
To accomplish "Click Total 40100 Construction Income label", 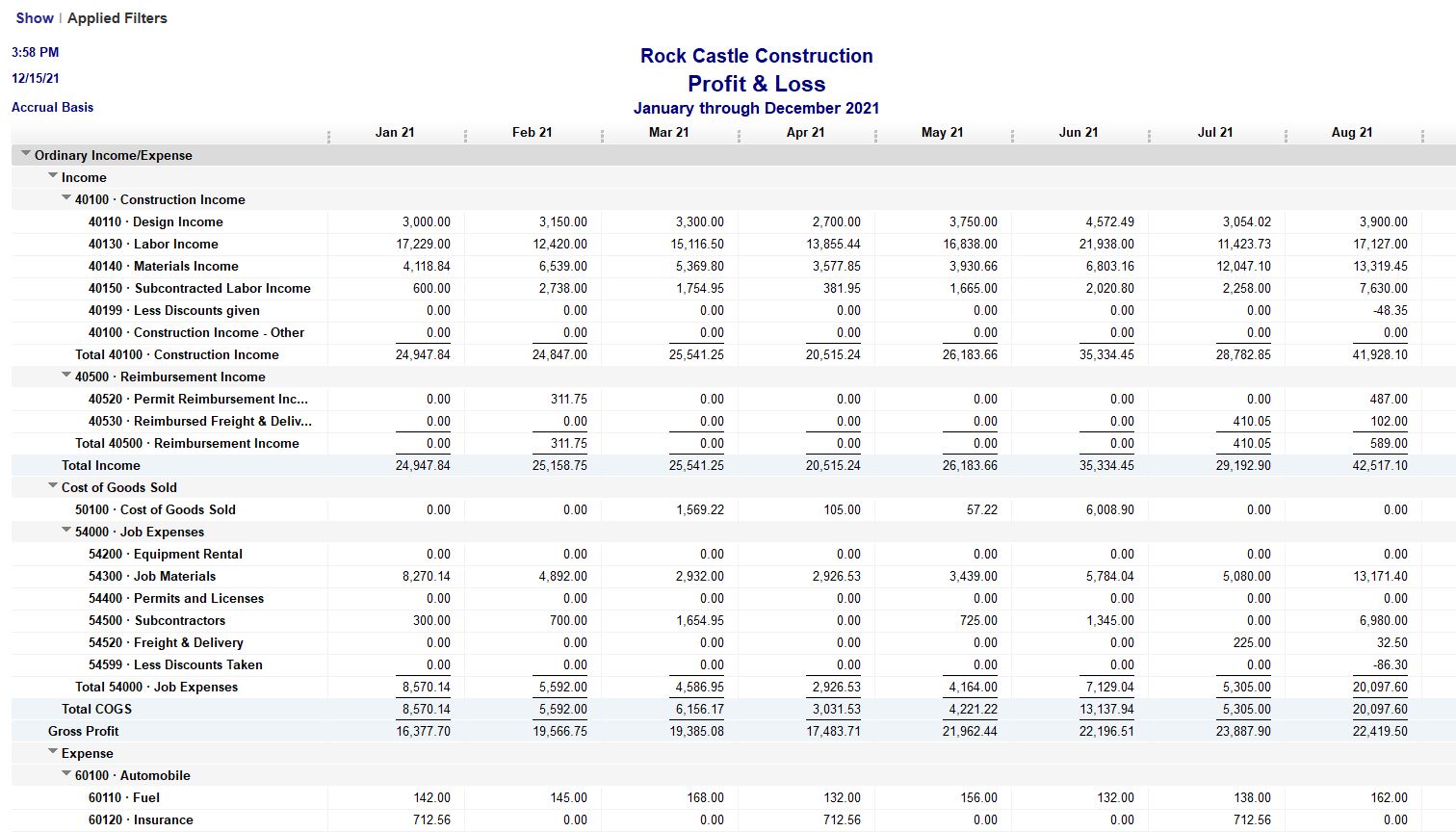I will tap(177, 354).
